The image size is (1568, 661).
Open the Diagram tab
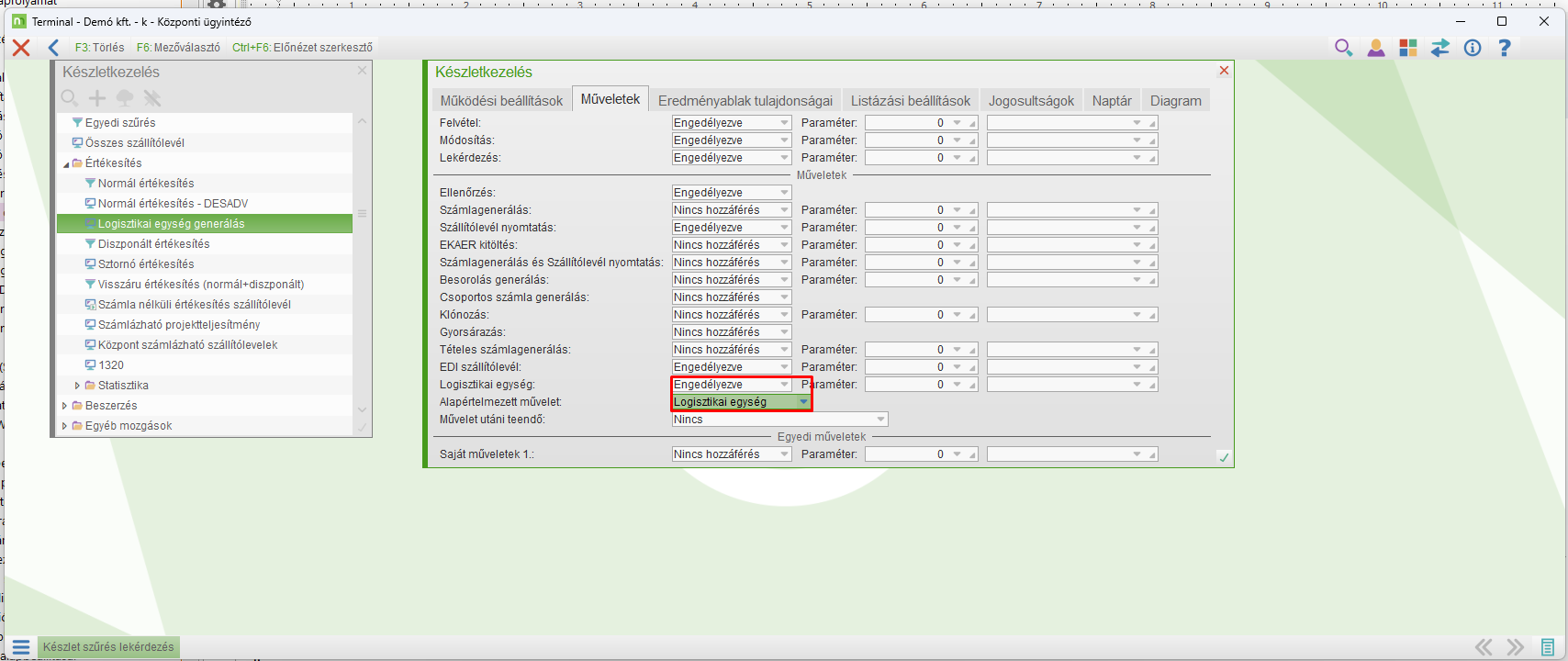point(1176,101)
